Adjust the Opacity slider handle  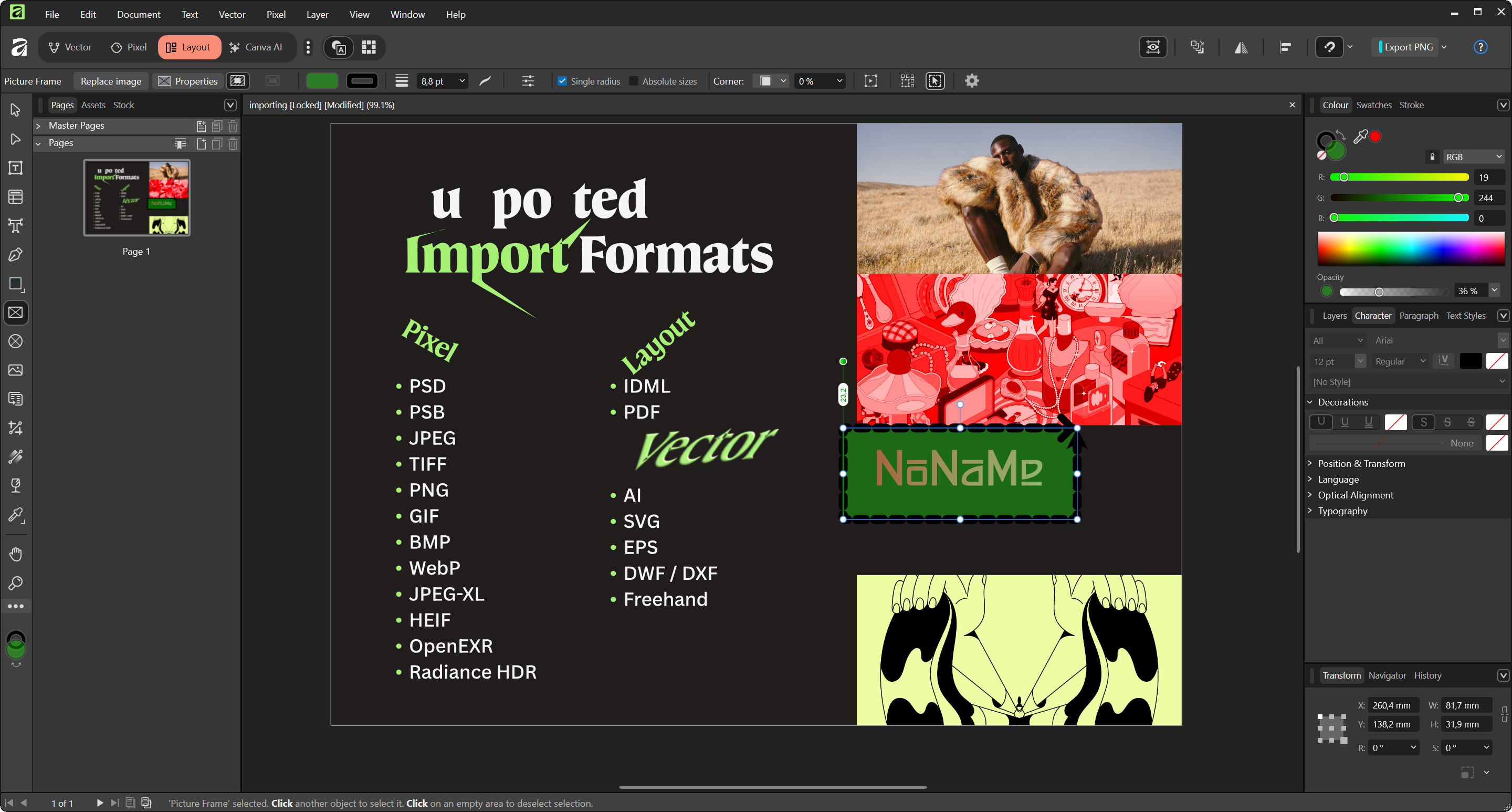(x=1379, y=291)
